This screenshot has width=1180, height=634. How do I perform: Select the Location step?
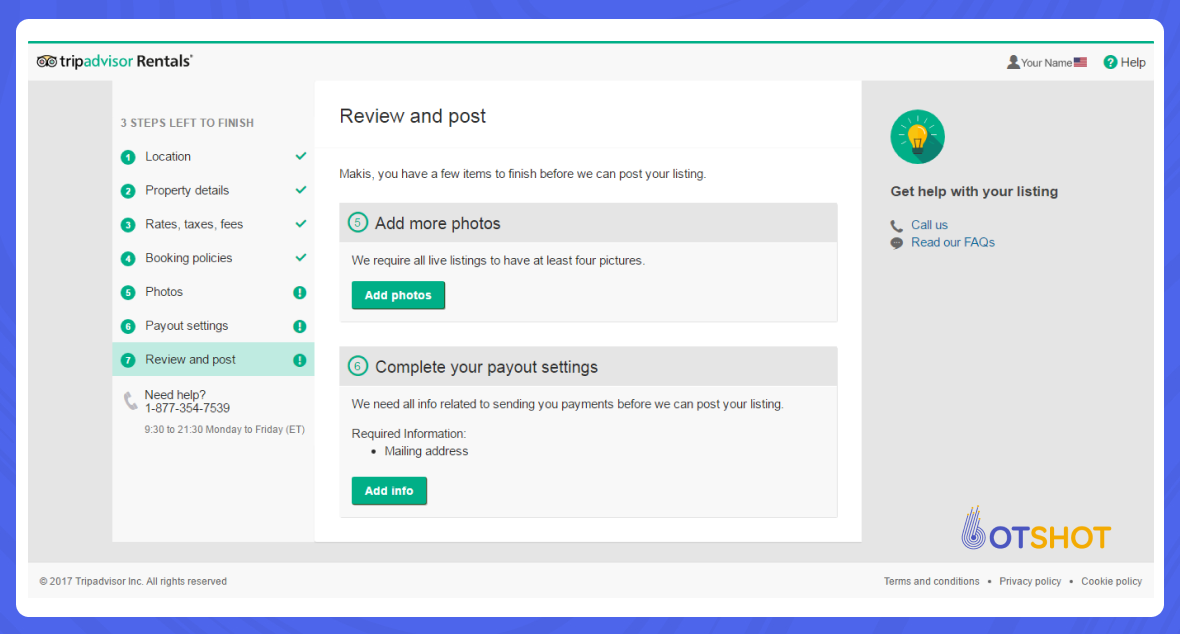point(167,156)
